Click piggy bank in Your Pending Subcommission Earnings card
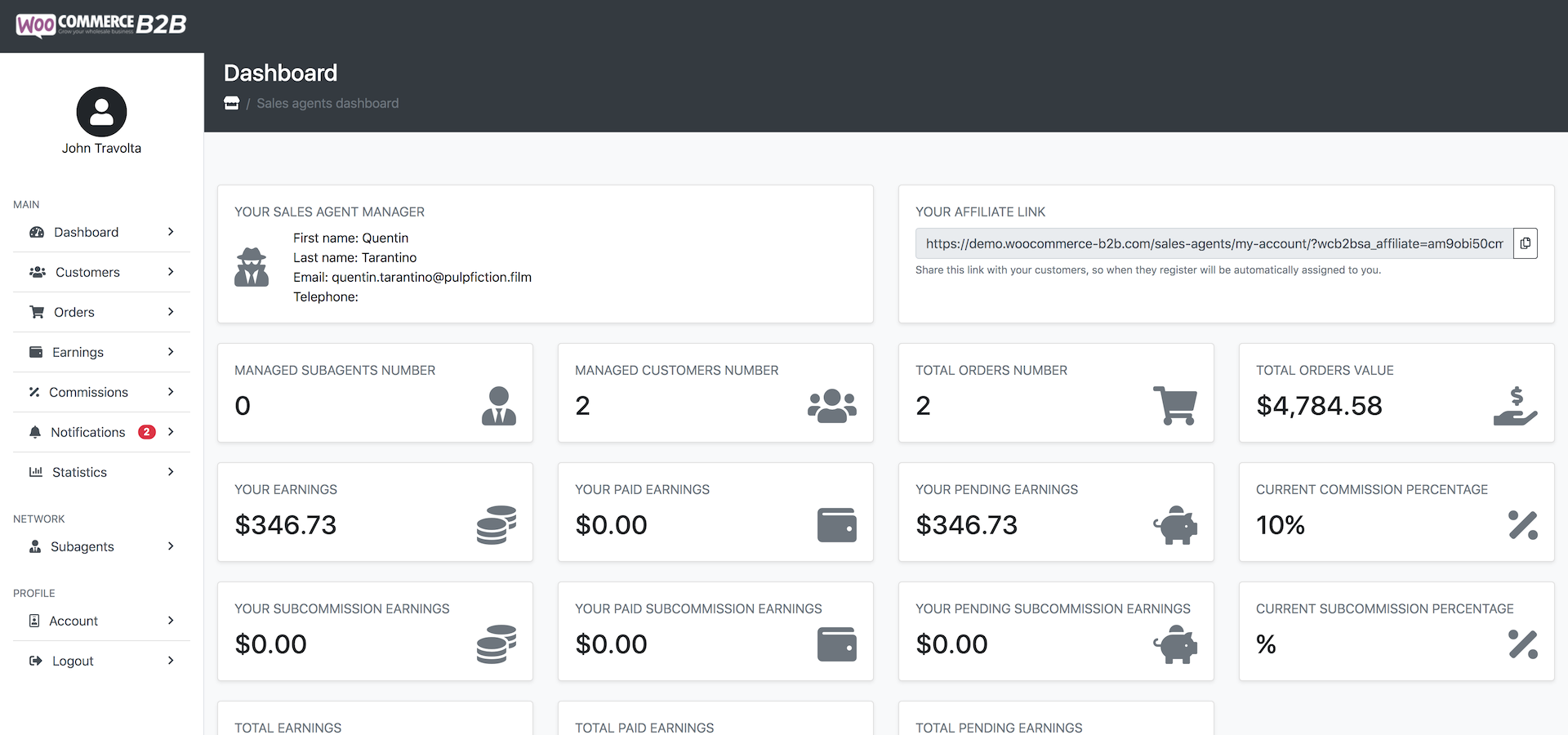This screenshot has width=1568, height=735. click(x=1175, y=644)
